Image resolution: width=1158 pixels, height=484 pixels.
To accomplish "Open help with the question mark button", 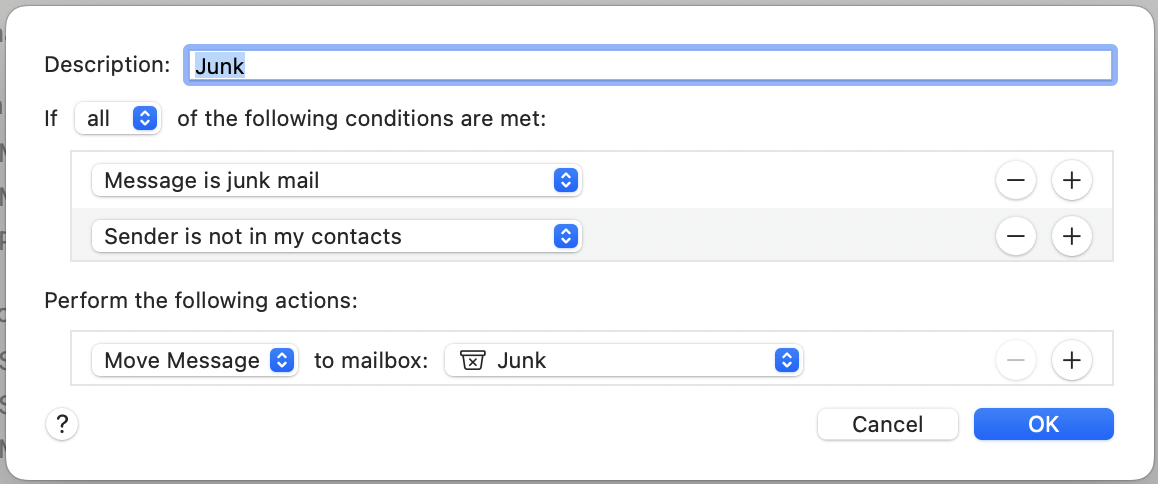I will [x=62, y=424].
